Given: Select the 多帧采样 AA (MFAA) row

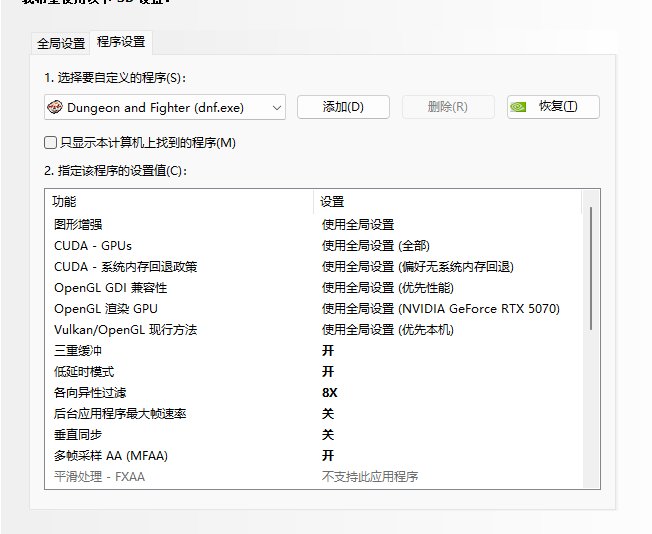Looking at the screenshot, I should tap(314, 455).
